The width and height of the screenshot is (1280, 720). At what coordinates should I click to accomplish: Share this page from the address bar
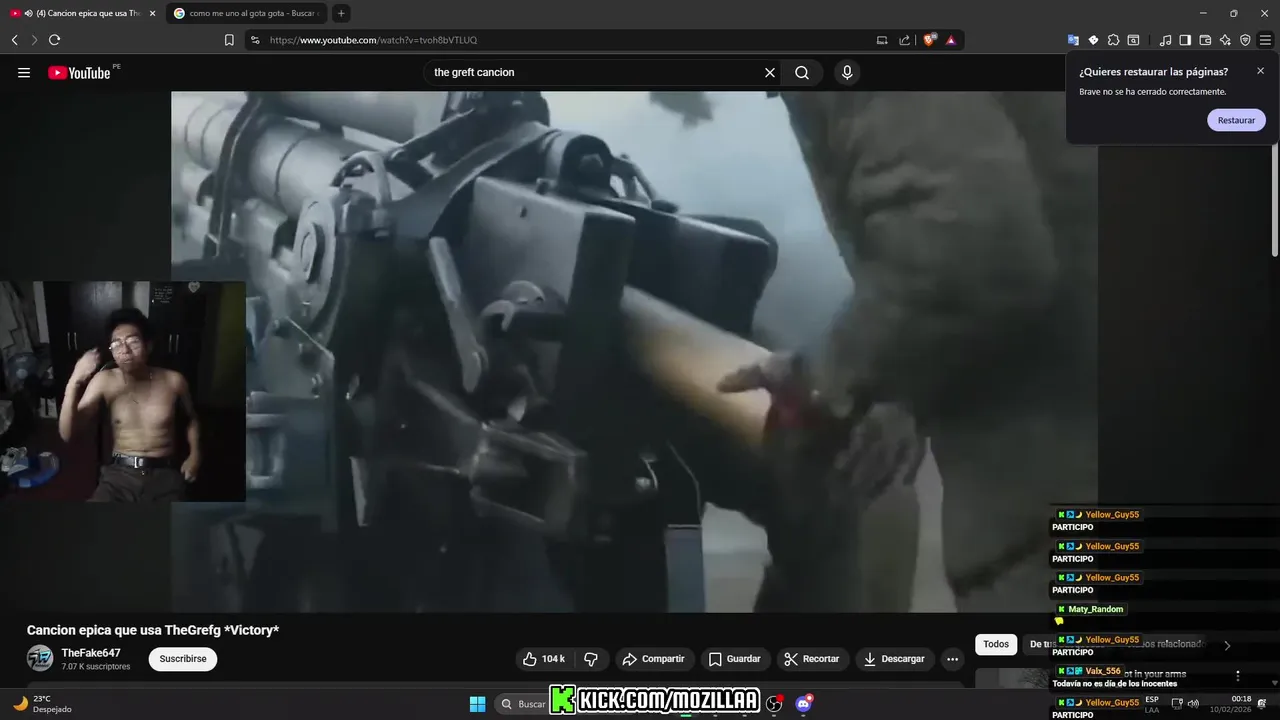(x=905, y=40)
